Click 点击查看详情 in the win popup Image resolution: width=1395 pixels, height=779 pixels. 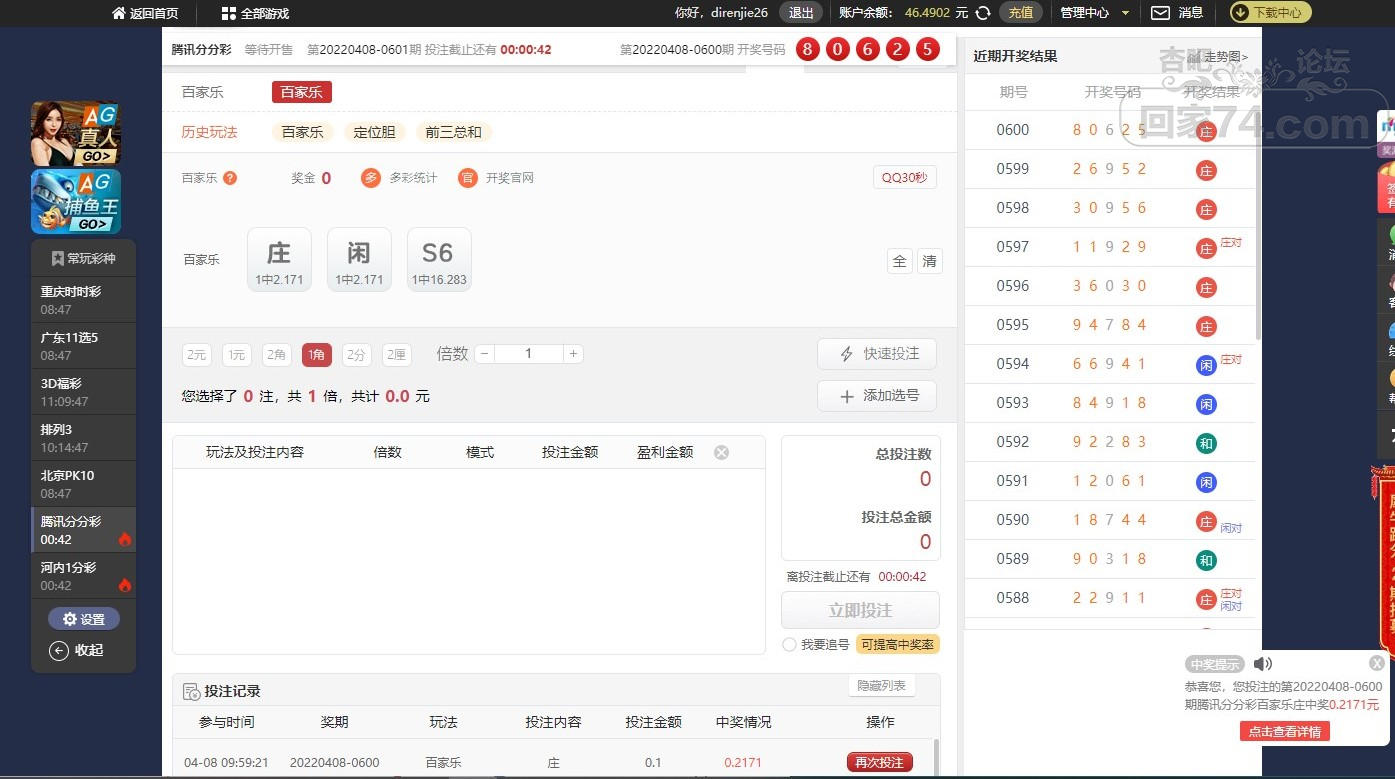coord(1284,731)
